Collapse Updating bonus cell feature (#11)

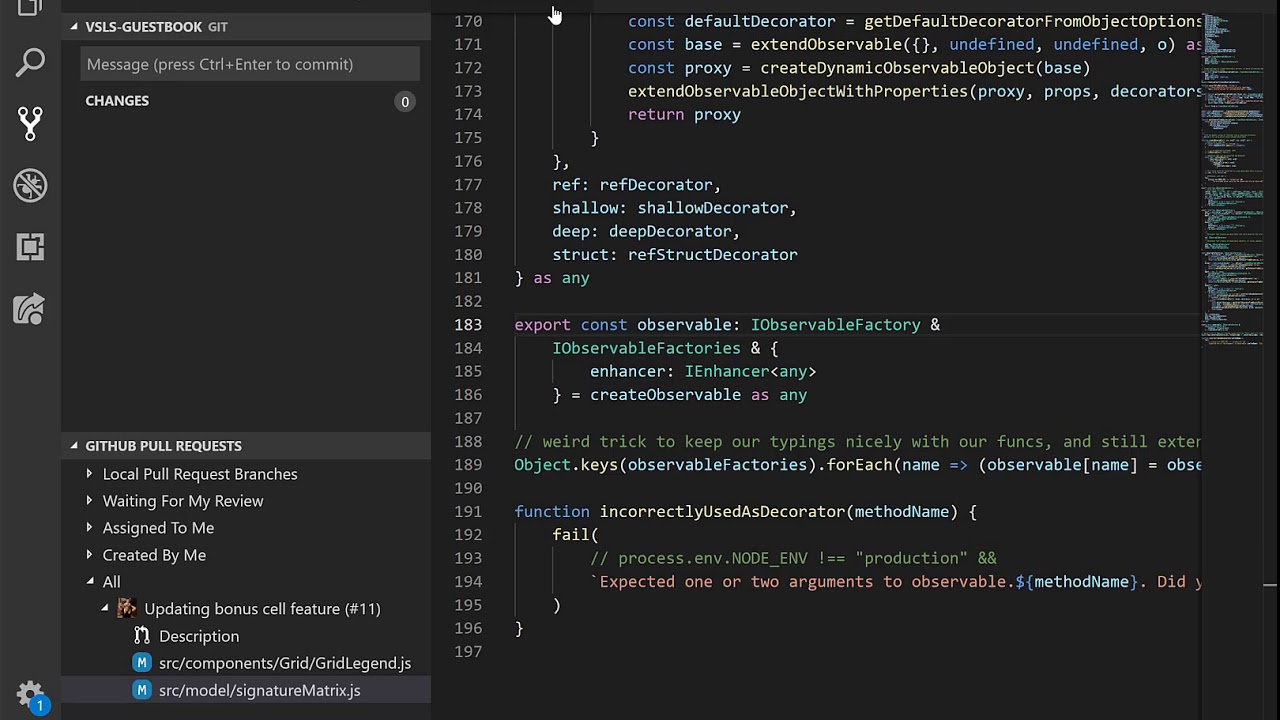(105, 609)
